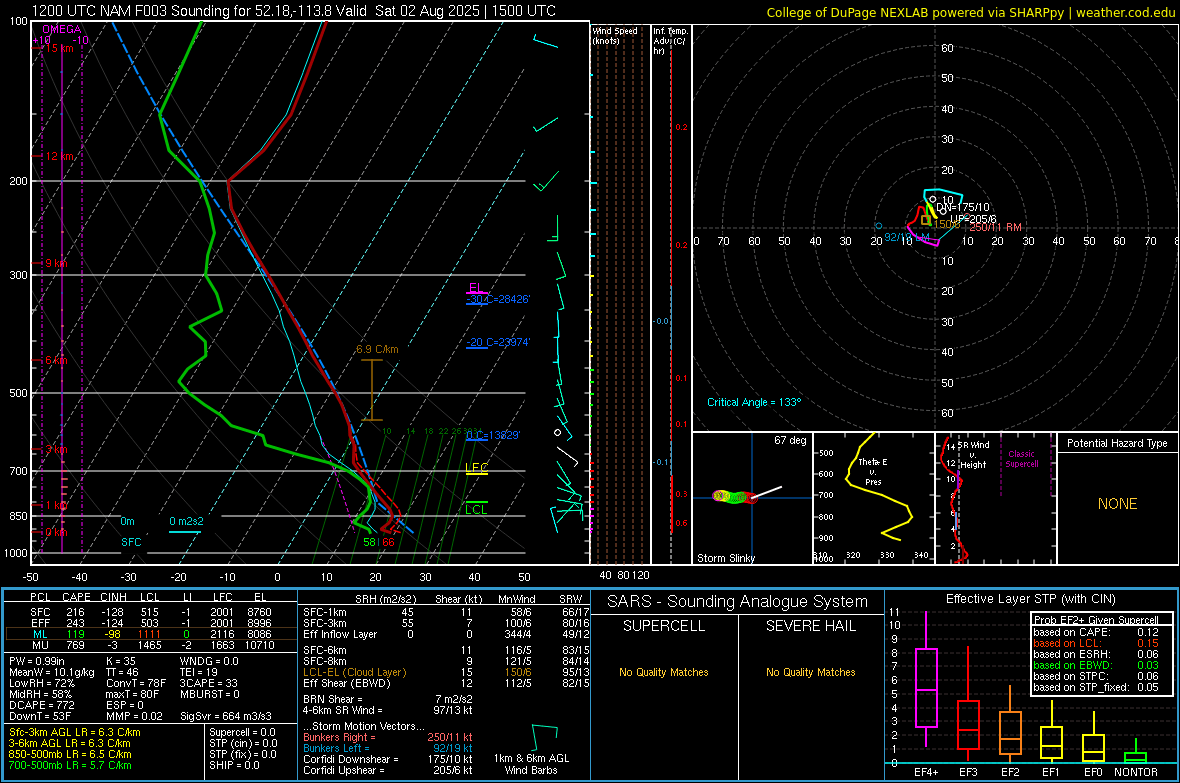Click the SFC-1km SRH row

446,612
